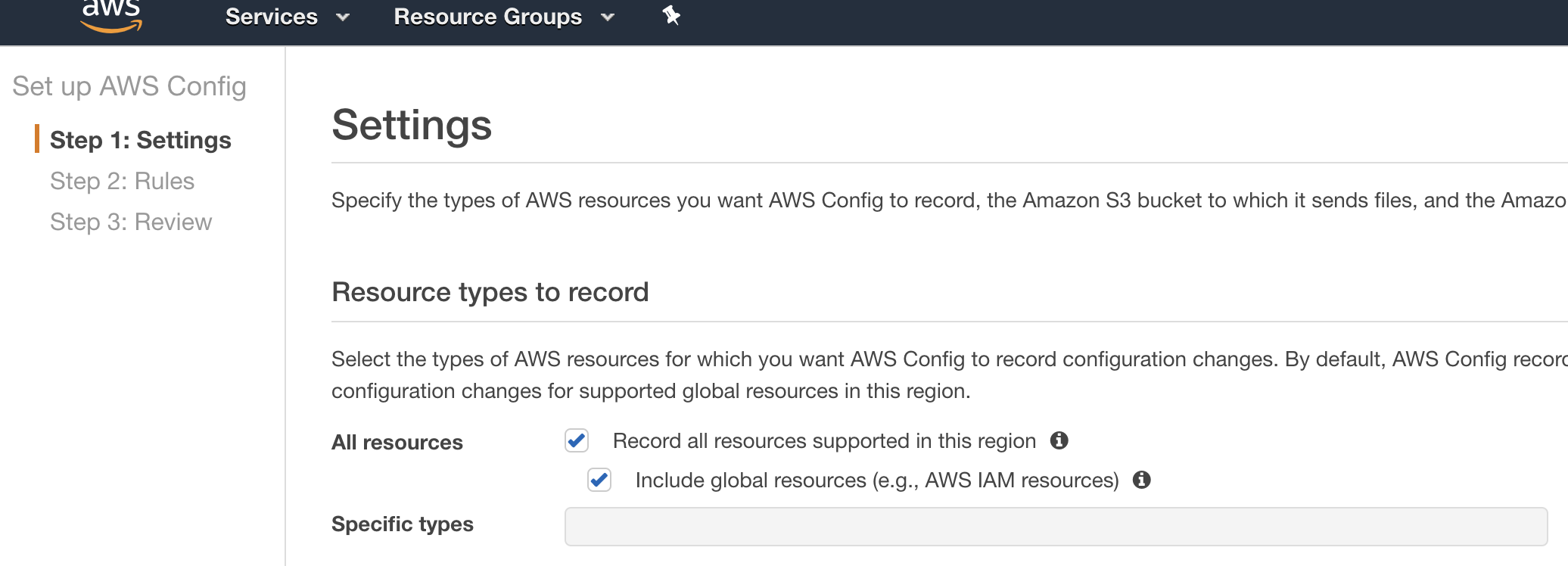Open info icon beside Record all resources
The height and width of the screenshot is (566, 1568).
pos(1059,440)
